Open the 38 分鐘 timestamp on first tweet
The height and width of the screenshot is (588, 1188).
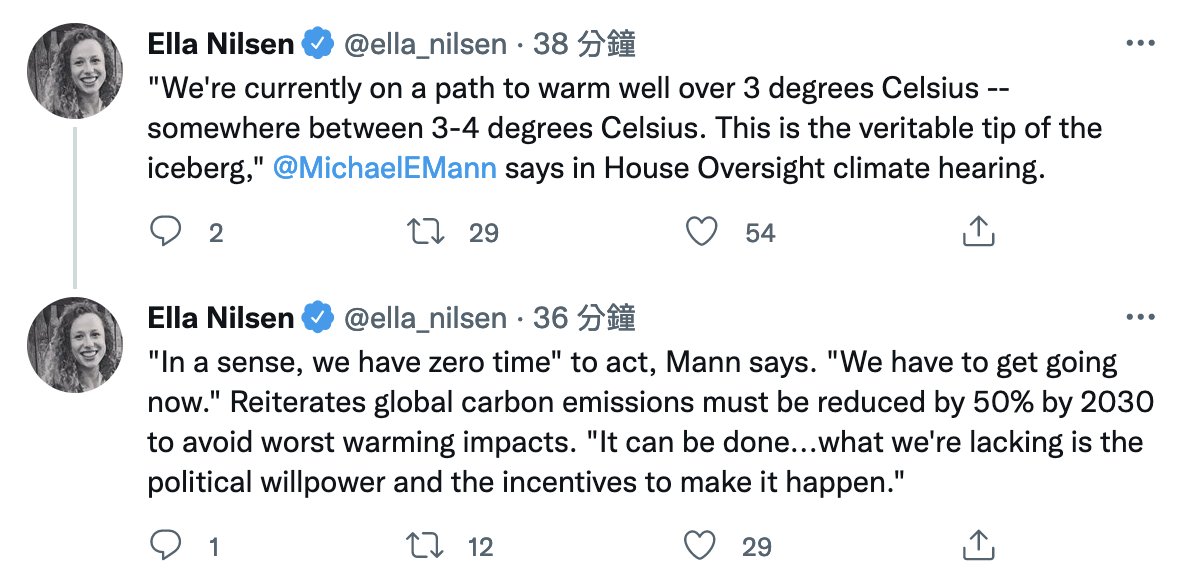point(584,45)
